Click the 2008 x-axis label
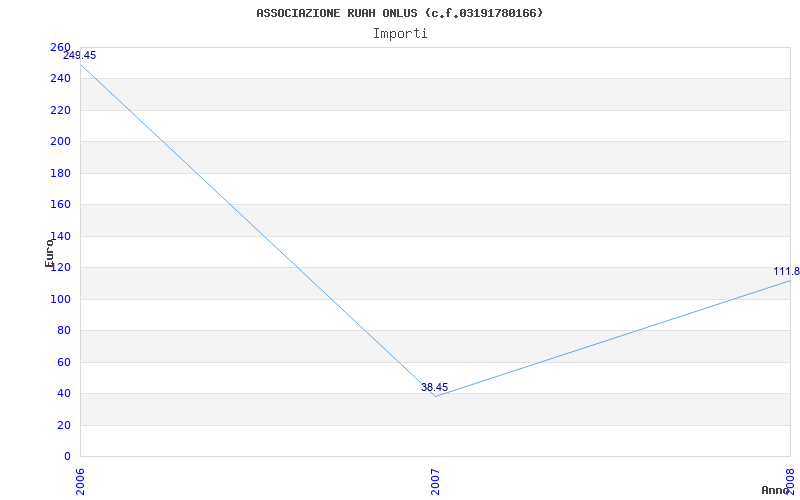 tap(791, 481)
